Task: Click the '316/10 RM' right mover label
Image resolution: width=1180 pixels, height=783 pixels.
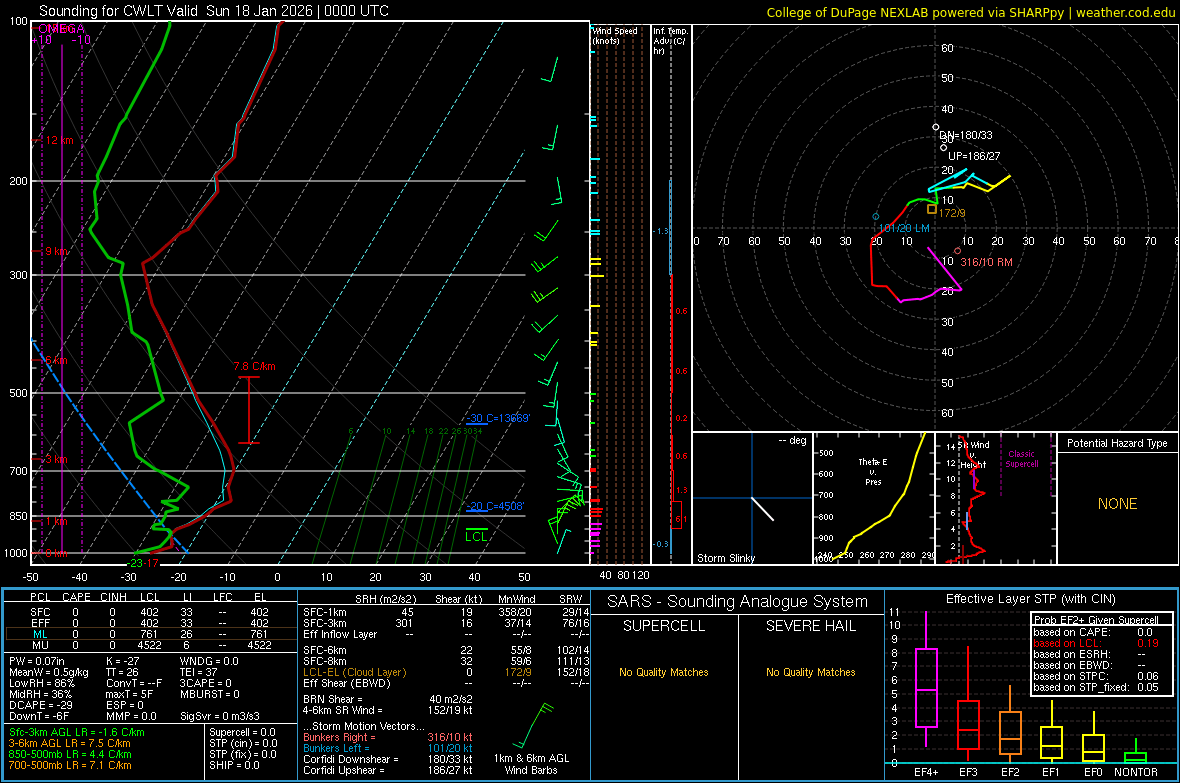Action: [986, 262]
